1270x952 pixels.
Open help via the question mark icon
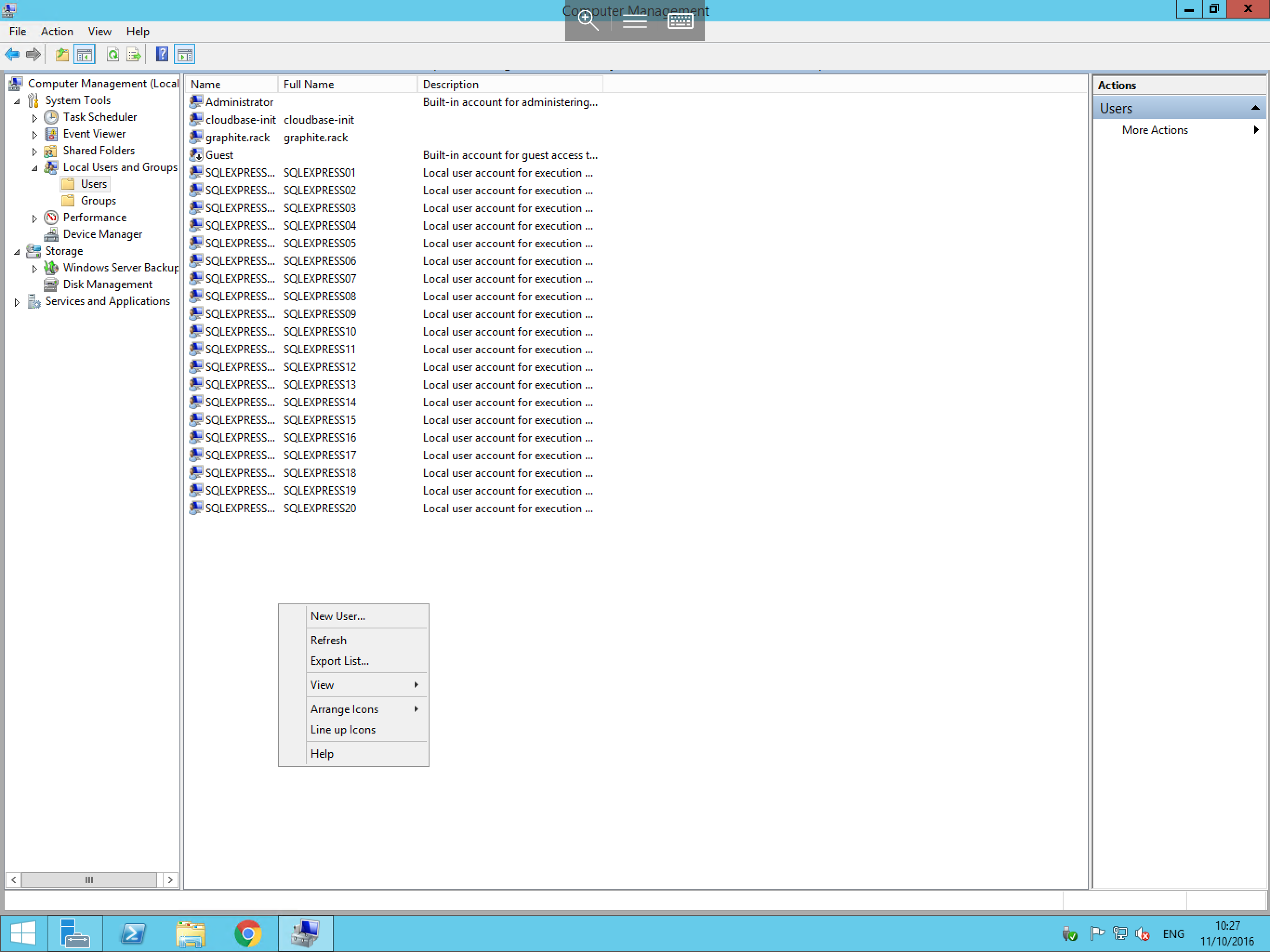[x=162, y=54]
